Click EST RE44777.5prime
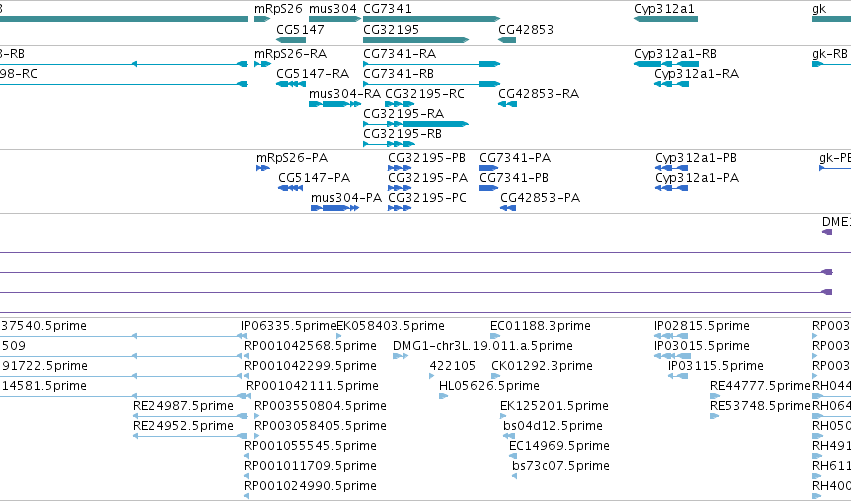This screenshot has height=501, width=851. [x=760, y=386]
